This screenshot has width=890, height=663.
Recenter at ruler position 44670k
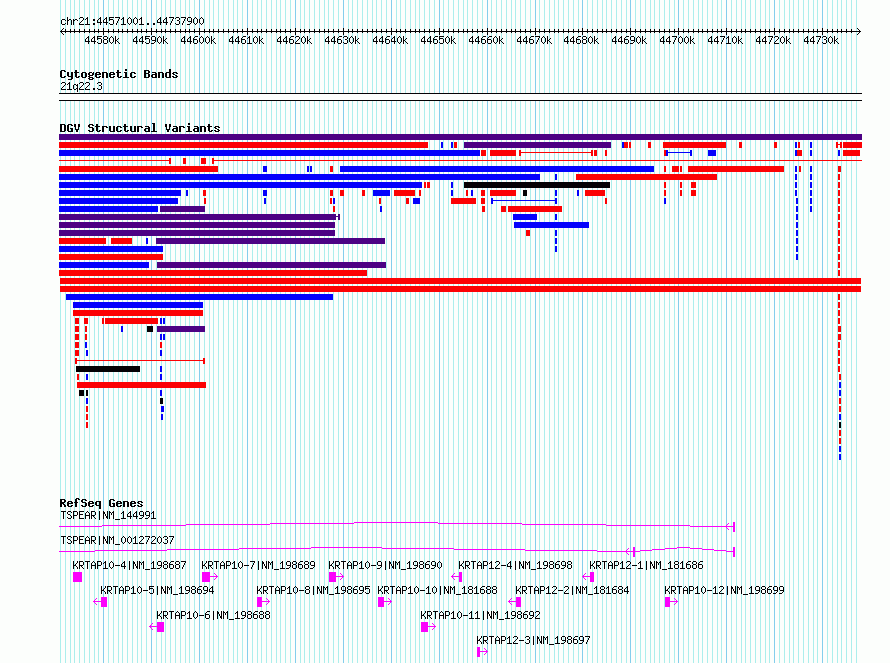point(534,40)
